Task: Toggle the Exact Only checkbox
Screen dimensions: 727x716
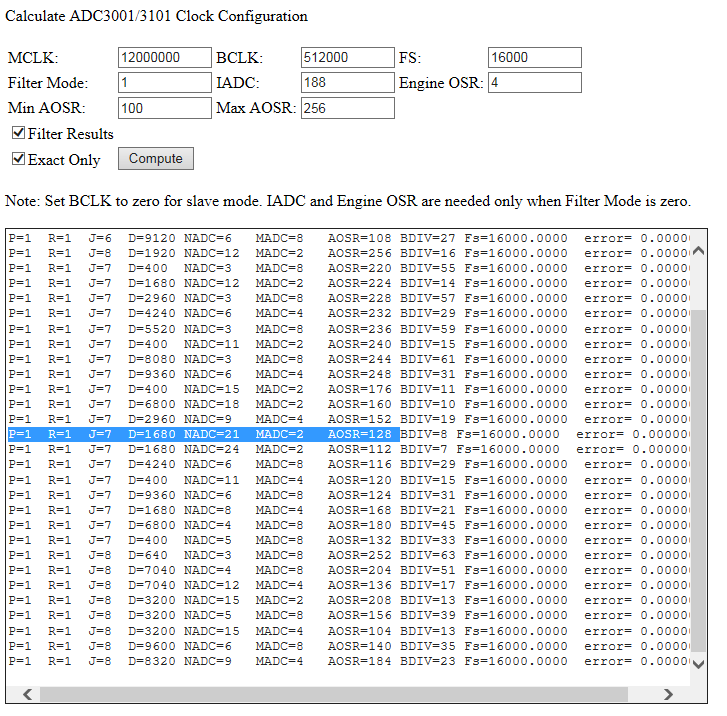Action: pyautogui.click(x=18, y=159)
